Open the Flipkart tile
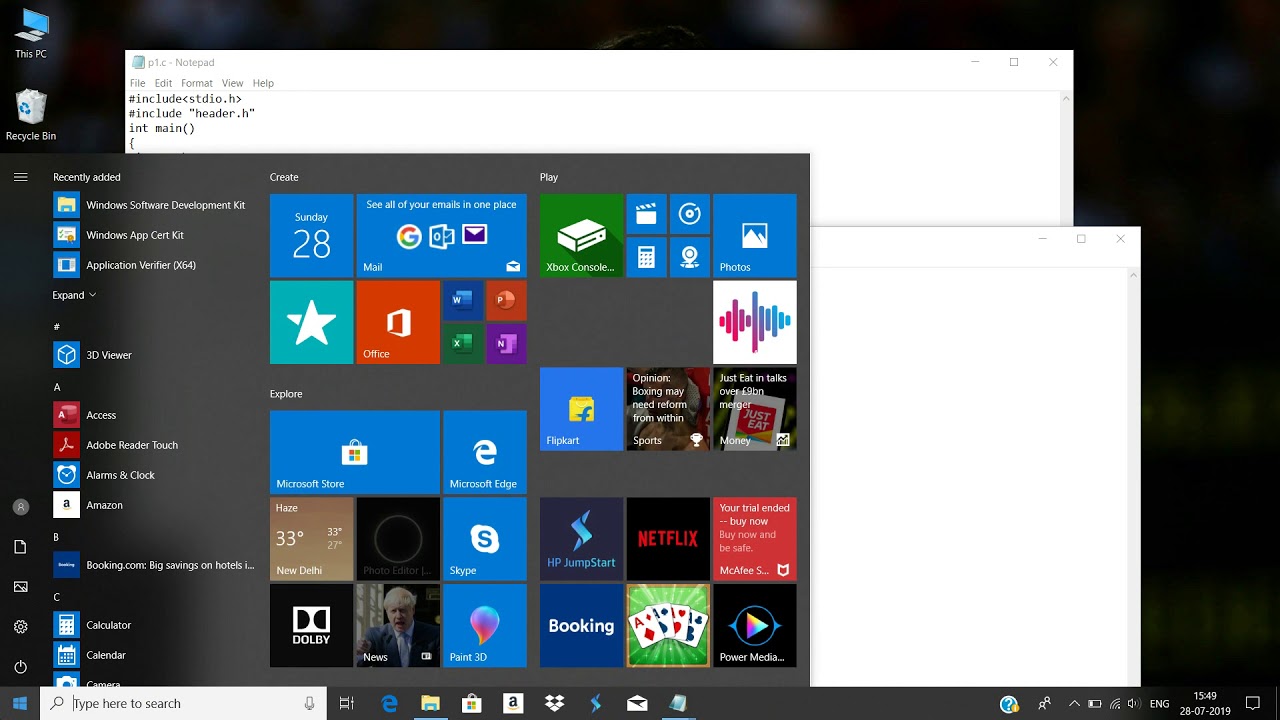Image resolution: width=1280 pixels, height=720 pixels. point(581,409)
